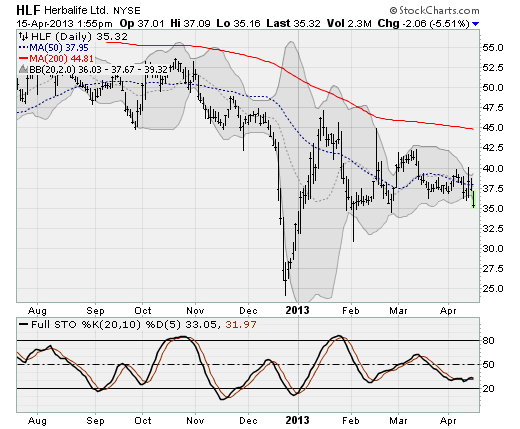520x429 pixels.
Task: Click the green latest price bar in April
Action: coord(474,199)
